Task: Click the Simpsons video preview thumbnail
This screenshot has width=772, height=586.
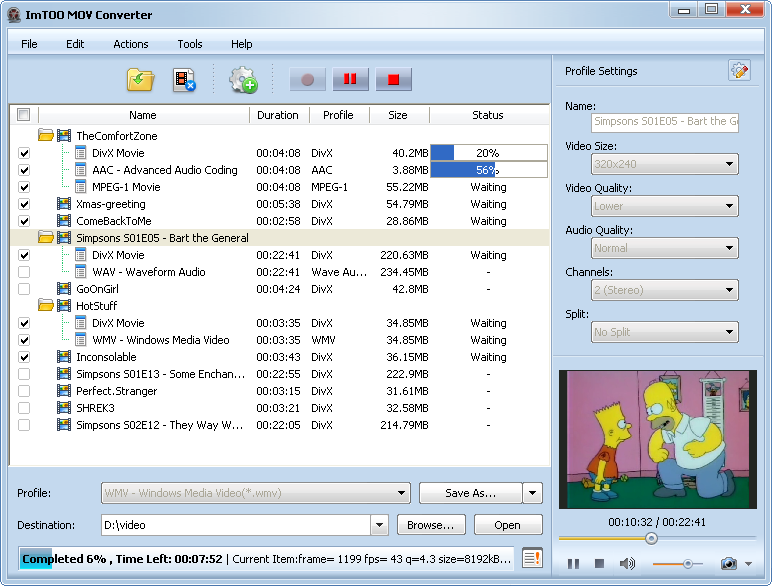Action: click(x=657, y=439)
